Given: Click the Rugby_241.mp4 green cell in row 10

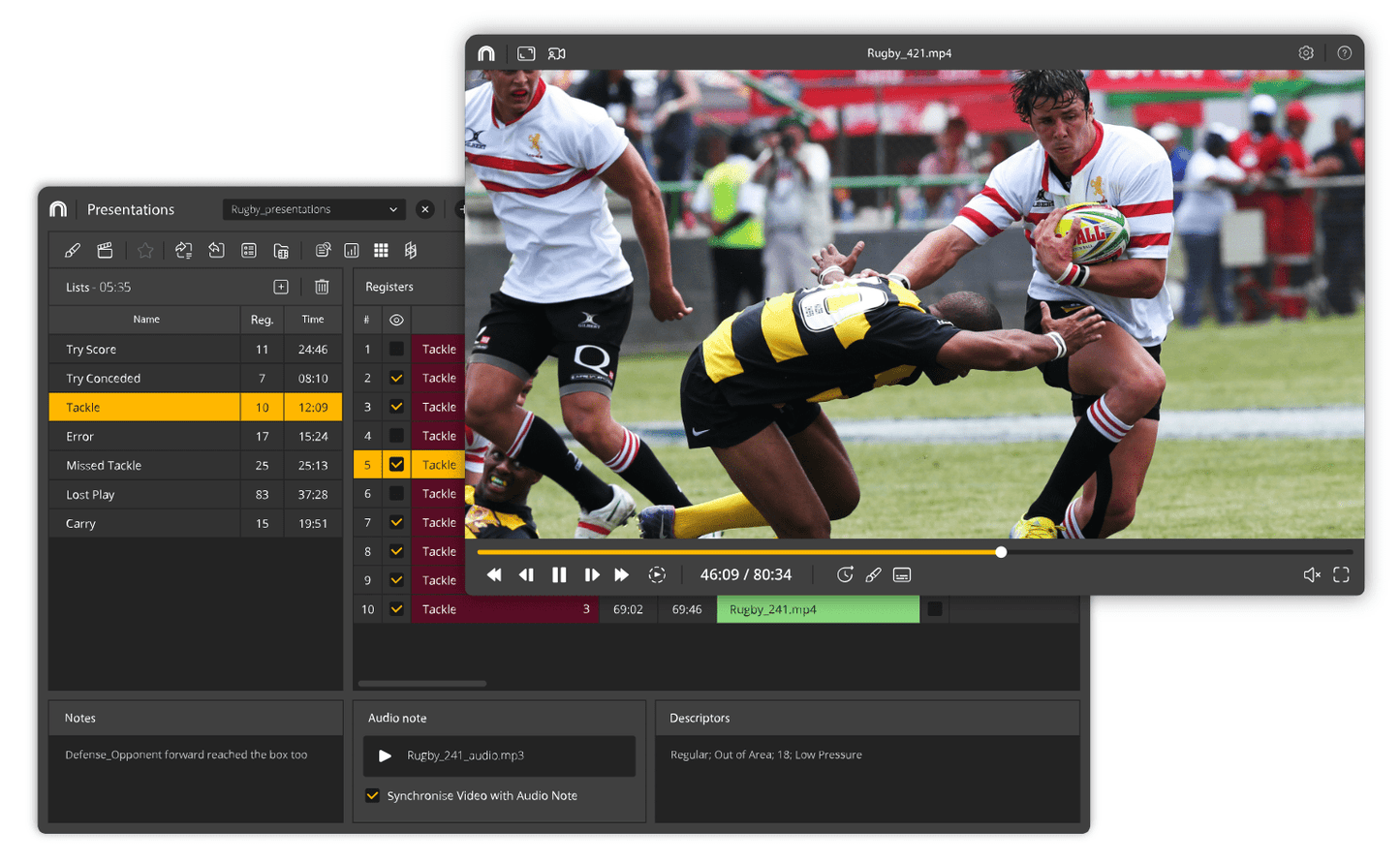Looking at the screenshot, I should pyautogui.click(x=817, y=609).
